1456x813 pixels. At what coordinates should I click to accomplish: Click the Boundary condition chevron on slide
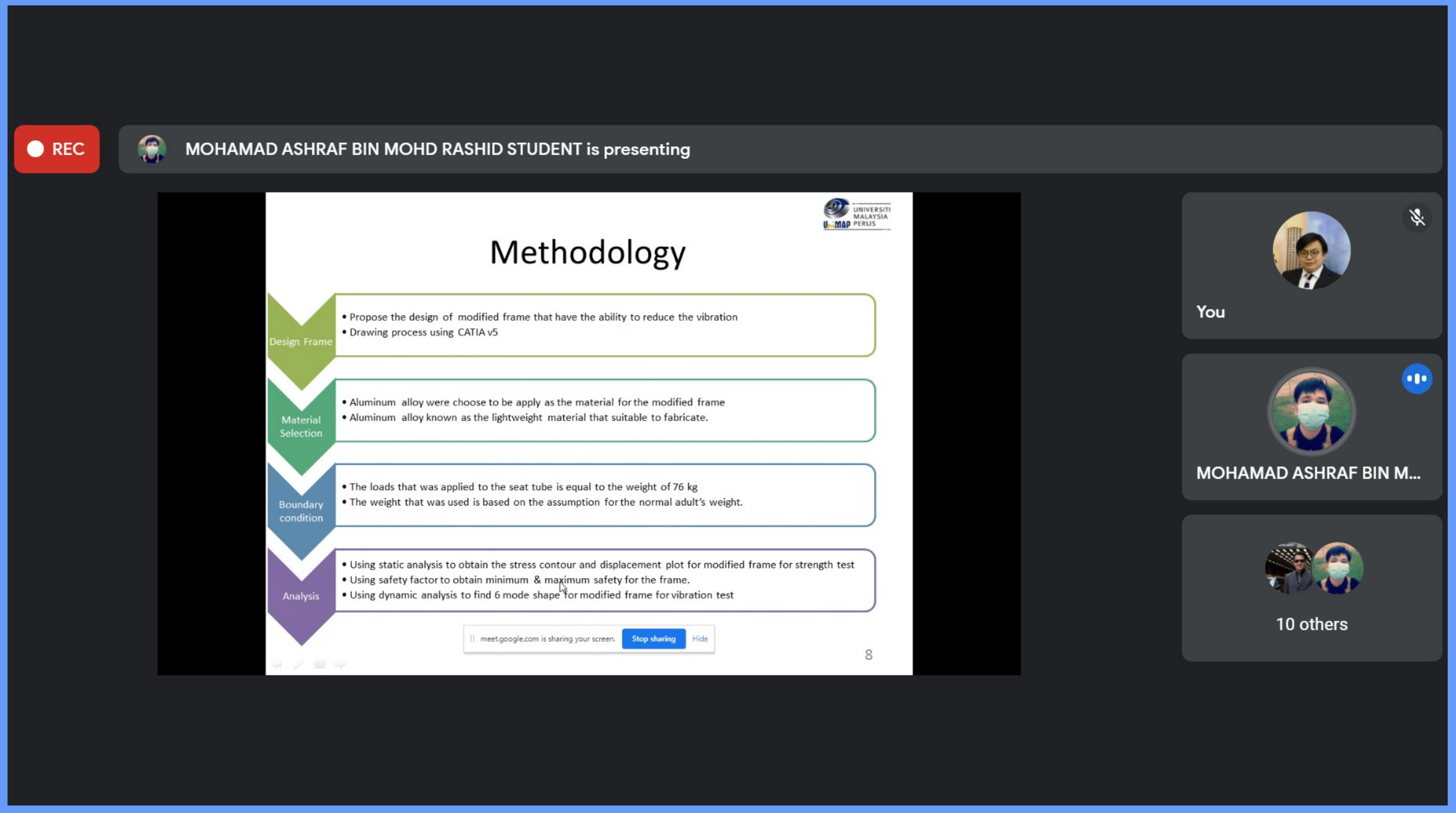coord(301,511)
